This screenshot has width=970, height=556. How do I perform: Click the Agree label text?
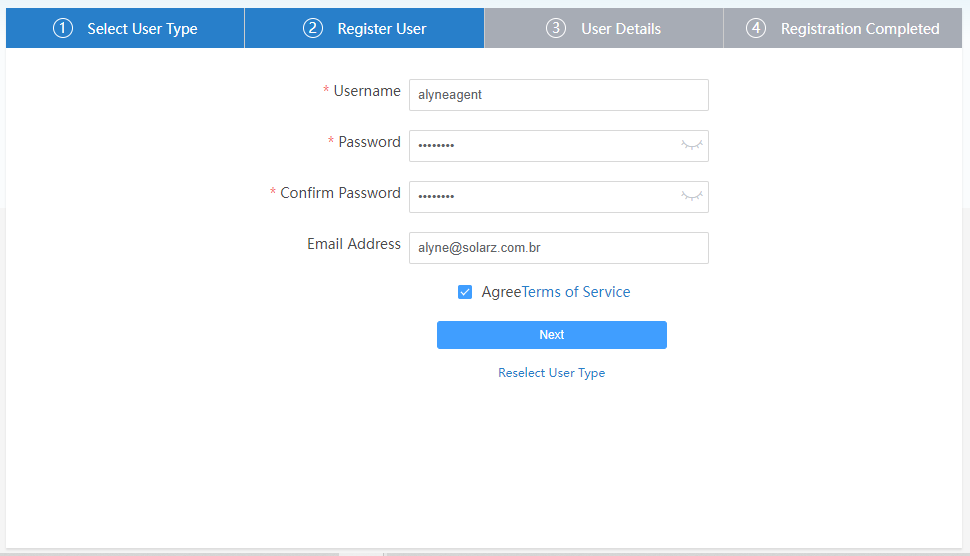[x=500, y=292]
